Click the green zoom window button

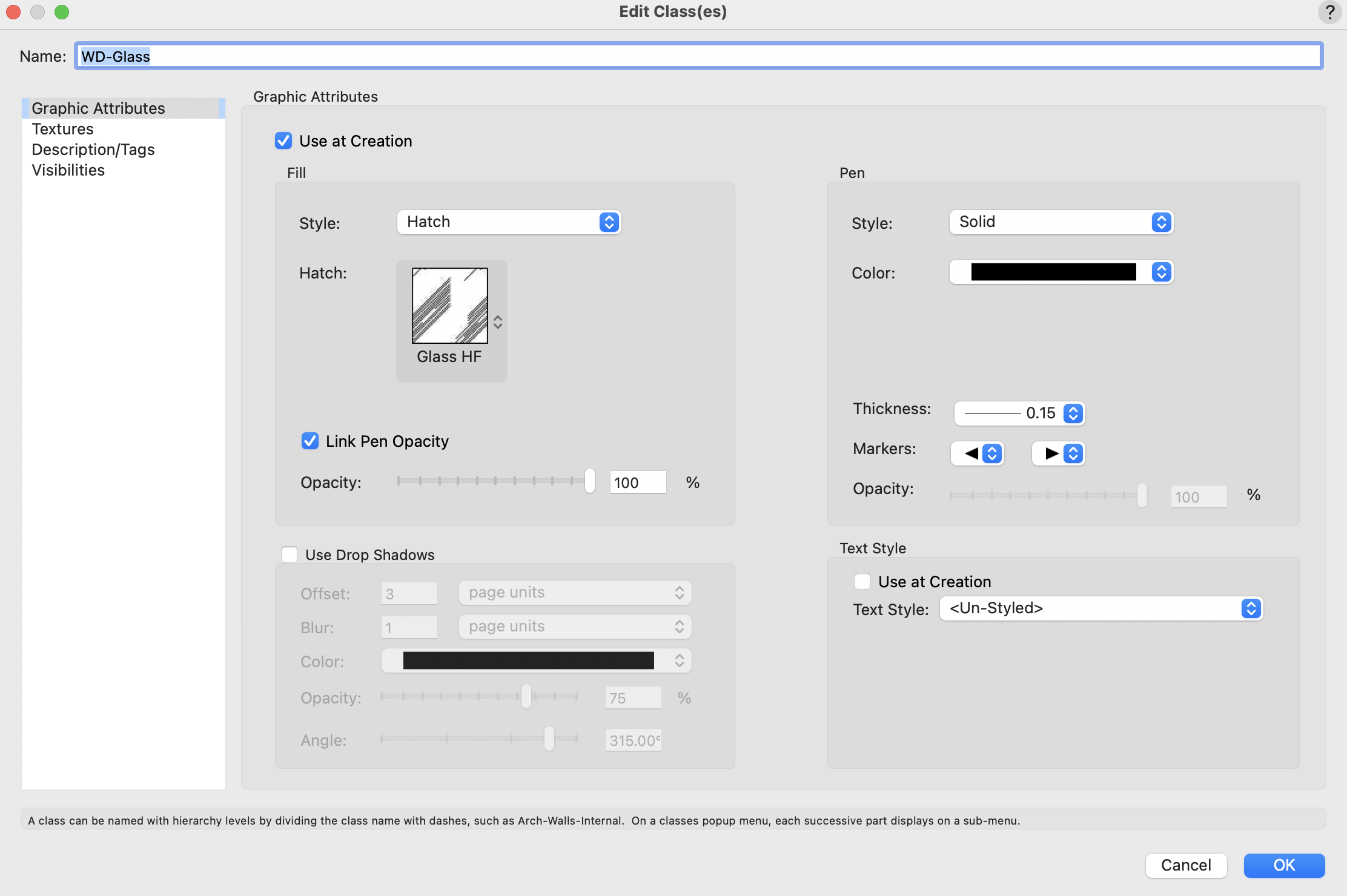(x=62, y=12)
